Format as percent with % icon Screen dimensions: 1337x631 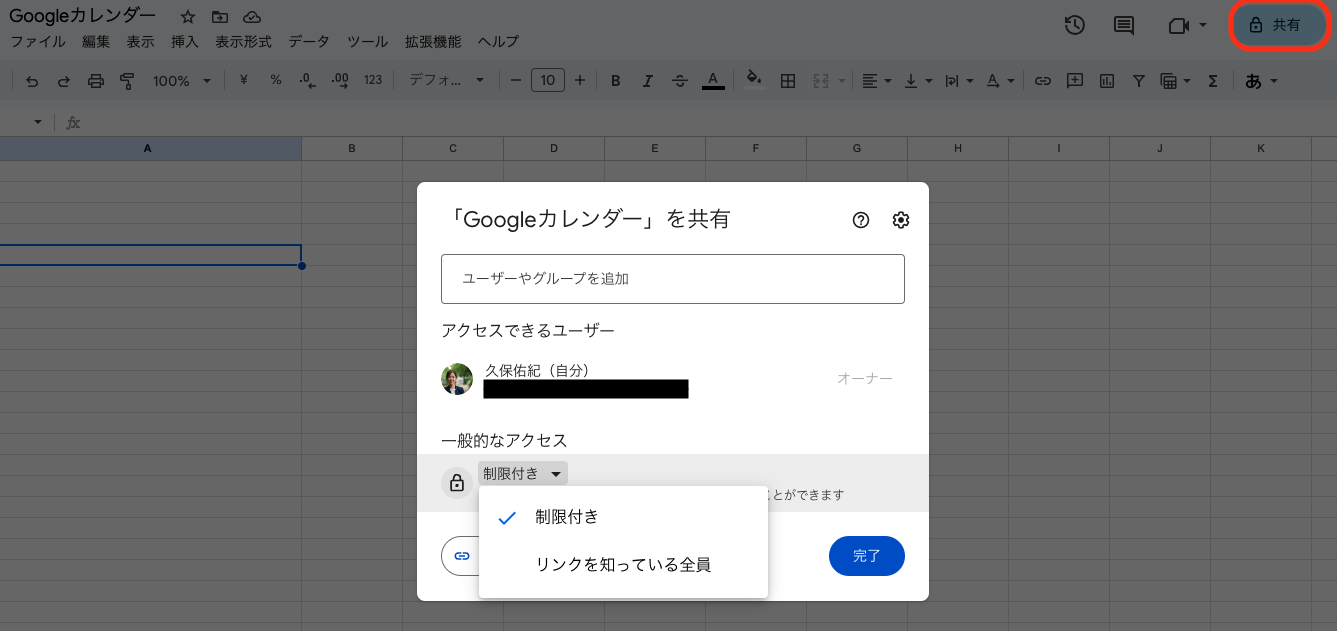point(276,80)
